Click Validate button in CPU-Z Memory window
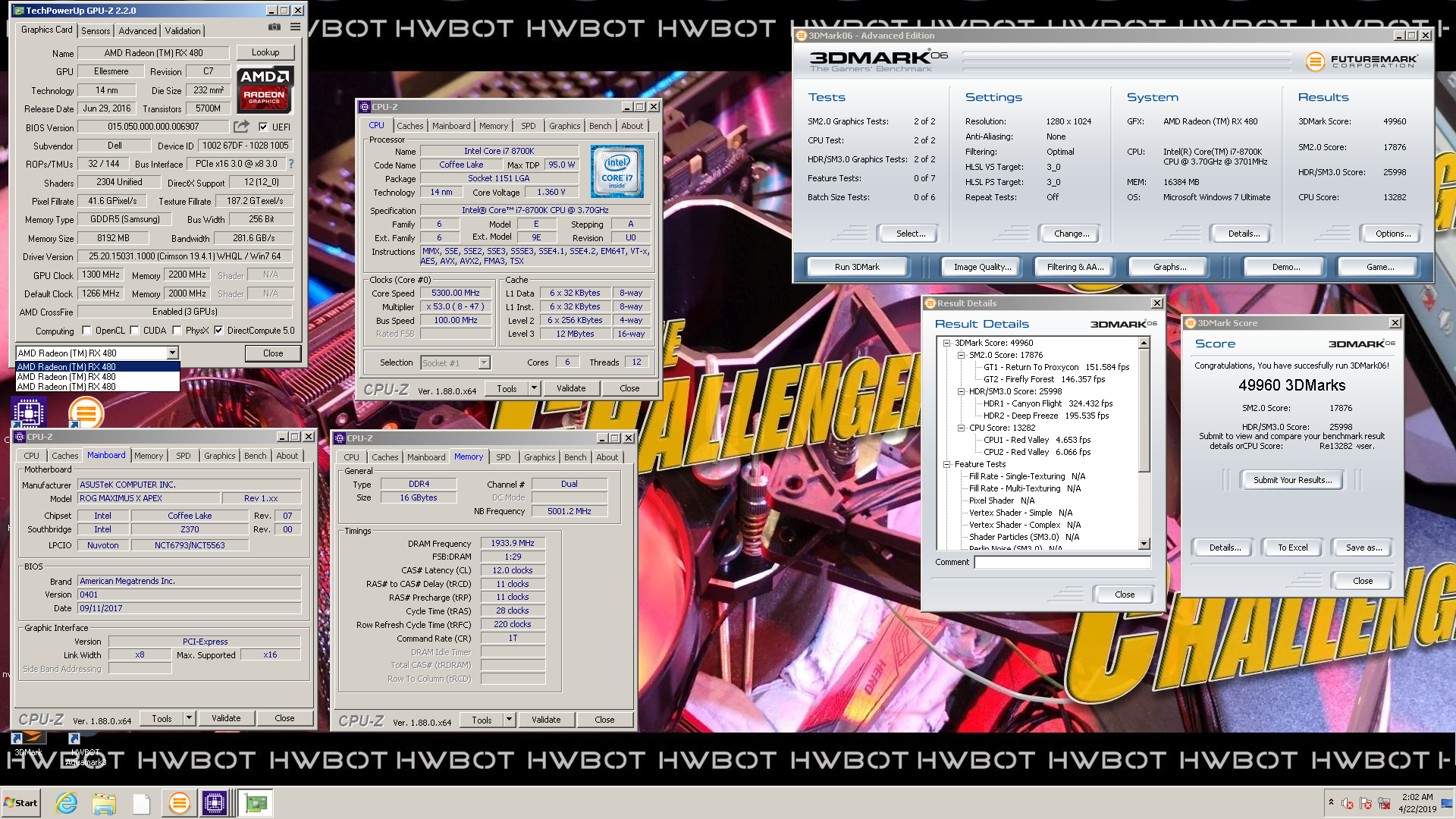This screenshot has height=819, width=1456. coord(546,720)
